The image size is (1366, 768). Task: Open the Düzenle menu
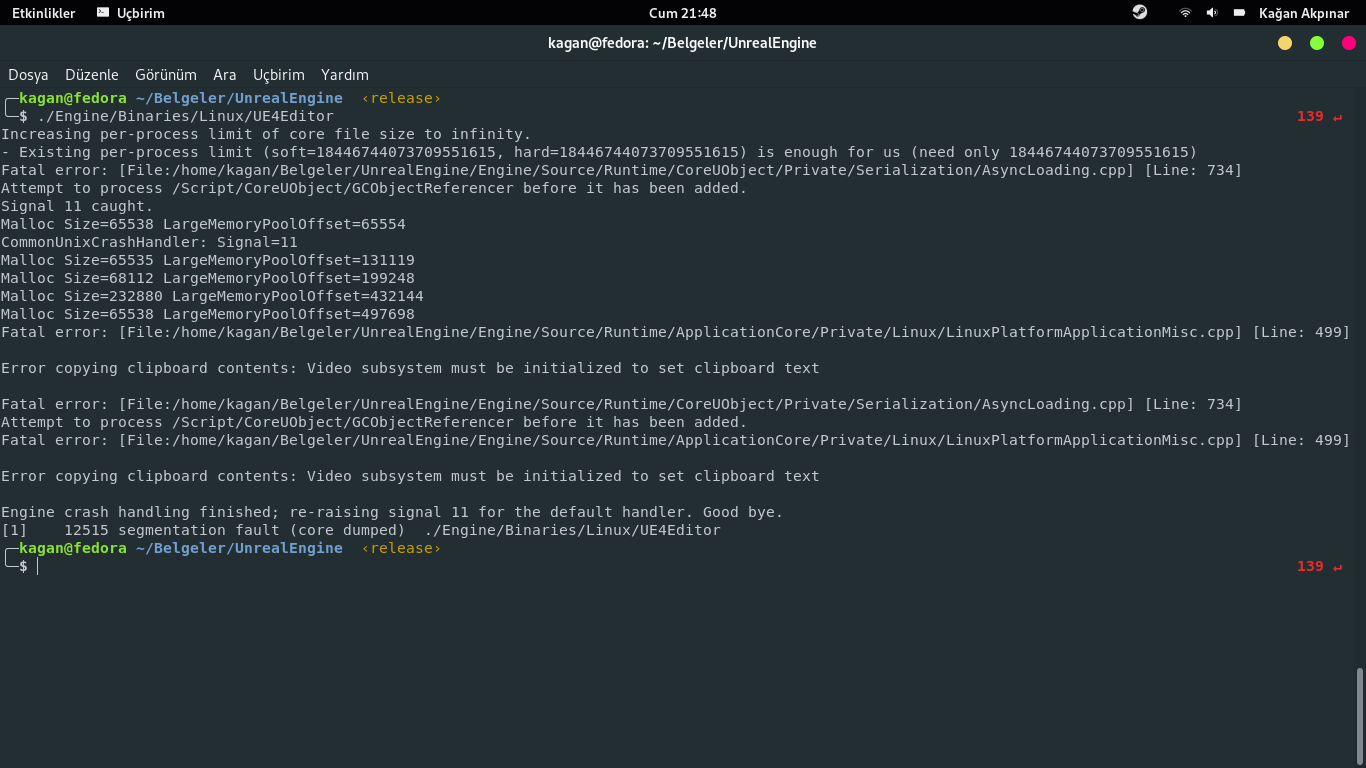pos(92,75)
